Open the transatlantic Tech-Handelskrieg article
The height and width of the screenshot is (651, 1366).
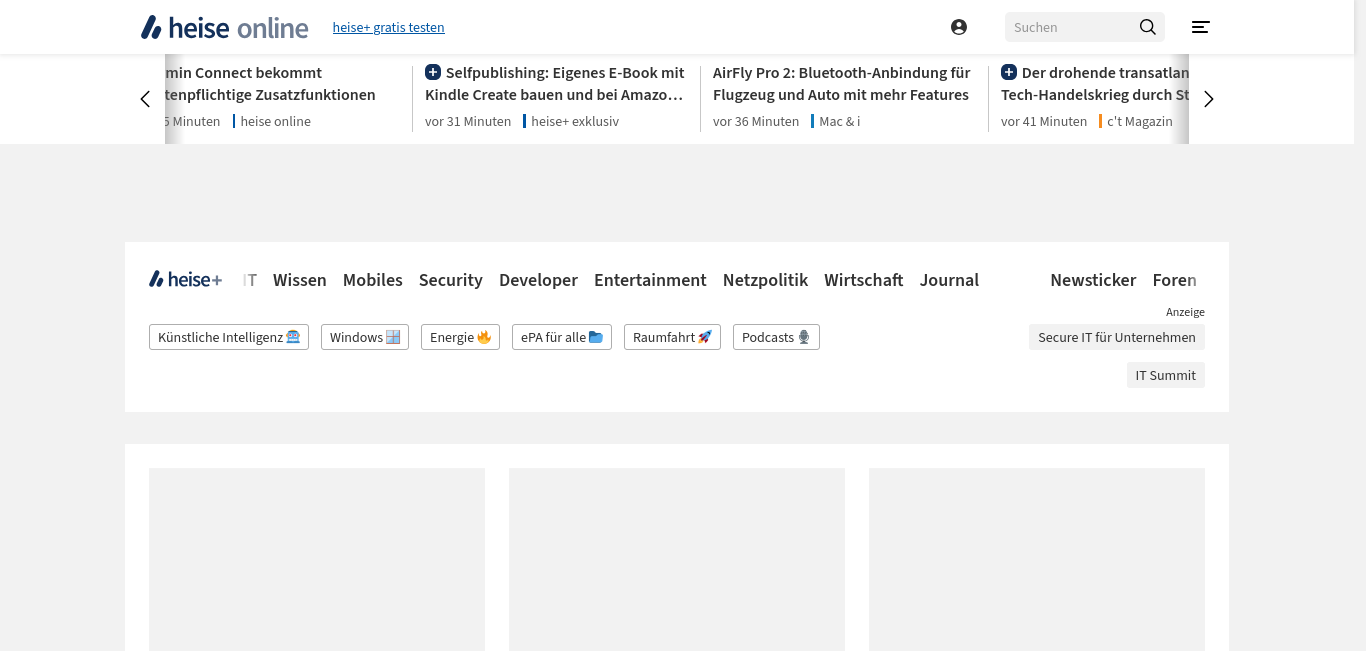(x=1095, y=84)
